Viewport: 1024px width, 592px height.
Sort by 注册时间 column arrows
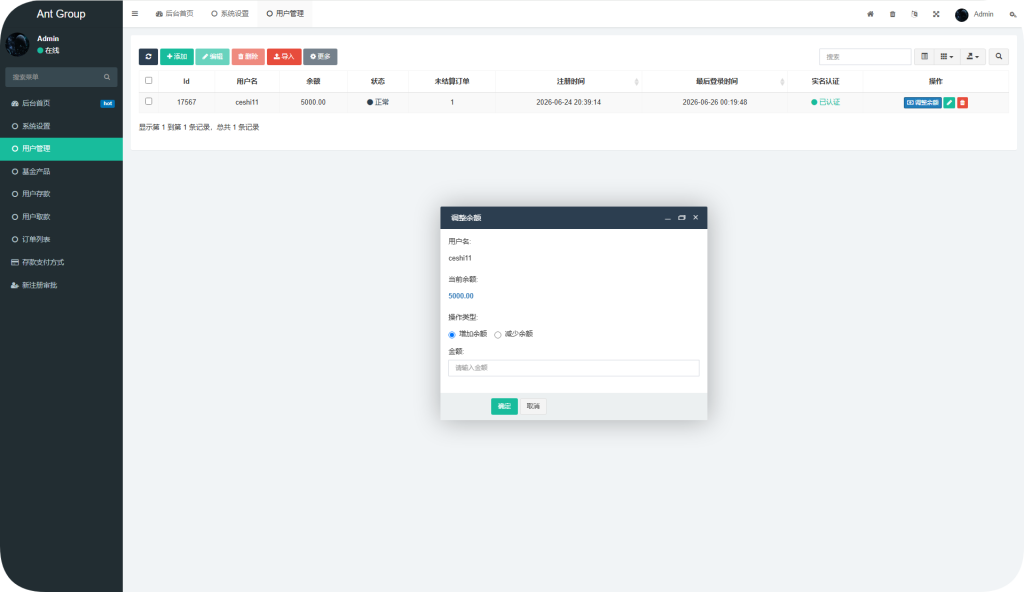[636, 82]
